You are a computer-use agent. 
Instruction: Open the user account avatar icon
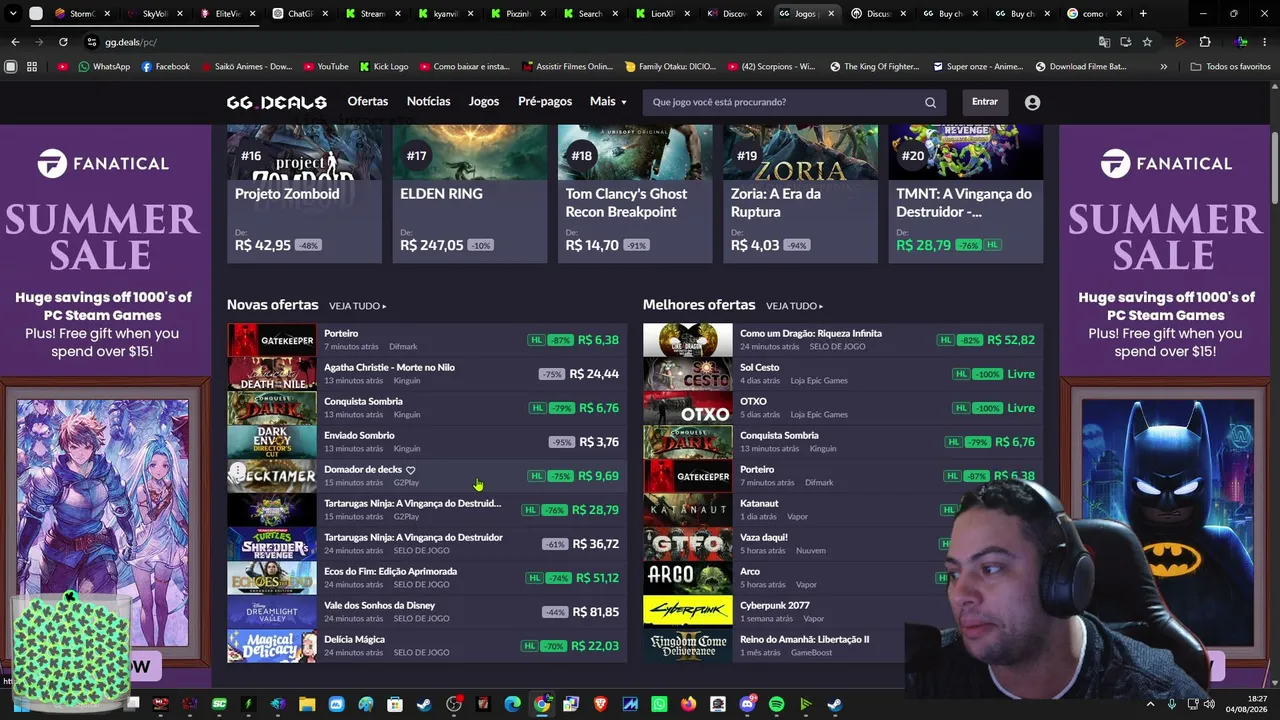point(1032,102)
